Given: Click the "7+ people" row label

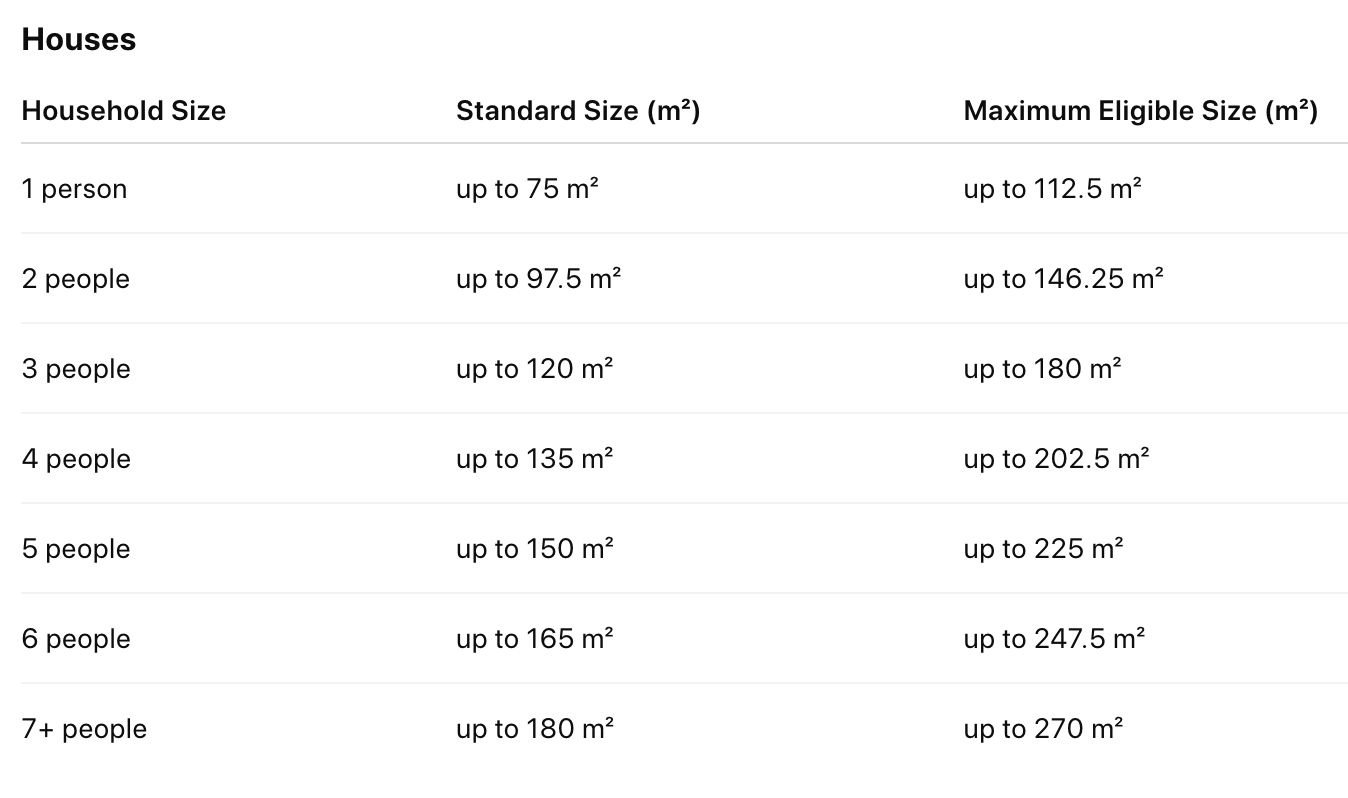Looking at the screenshot, I should pos(84,729).
